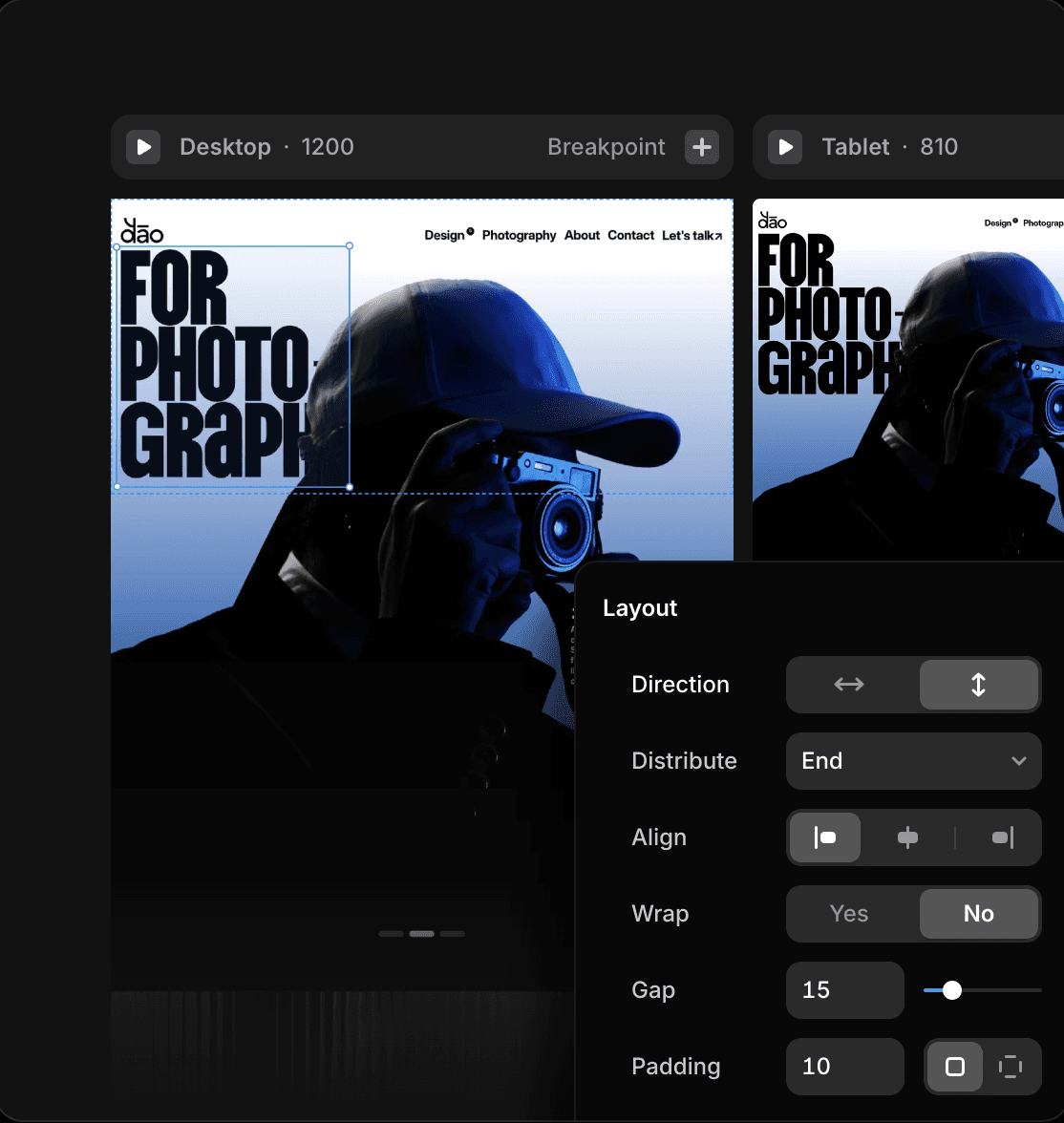Viewport: 1064px width, 1123px height.
Task: Keep wrapping disabled by clicking No
Action: coord(978,914)
